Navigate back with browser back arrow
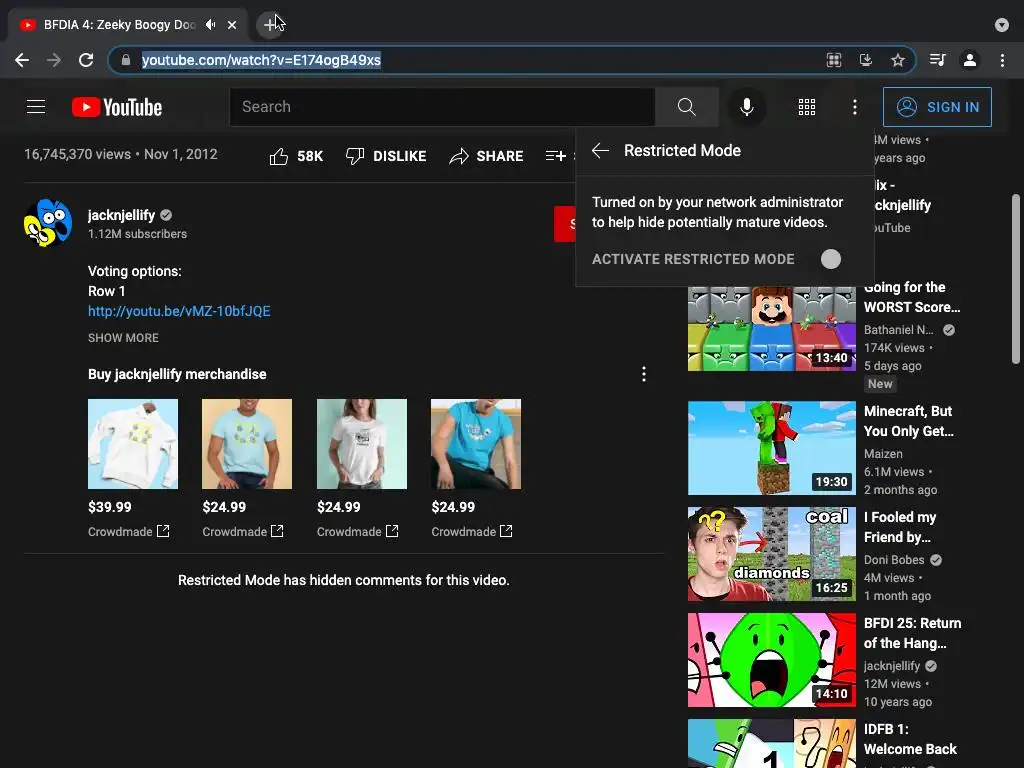Screen dimensions: 1024x768 (22, 60)
